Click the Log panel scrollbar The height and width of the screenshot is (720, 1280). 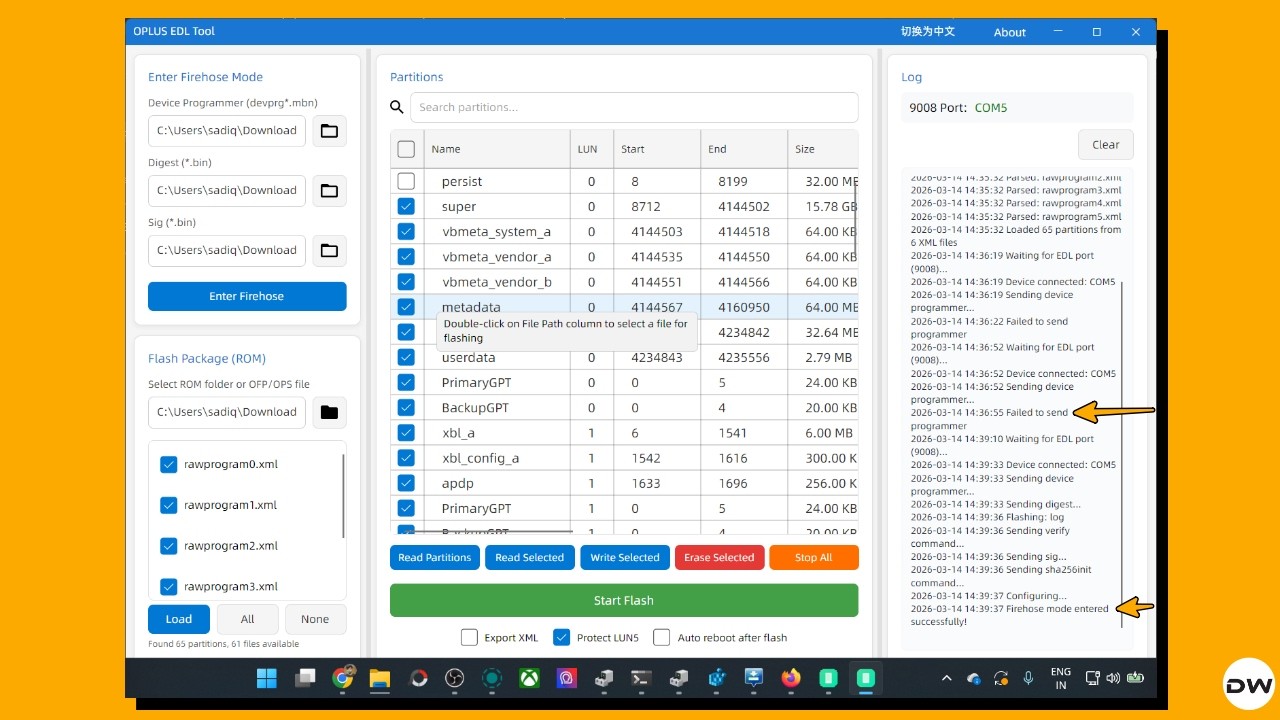(1121, 454)
